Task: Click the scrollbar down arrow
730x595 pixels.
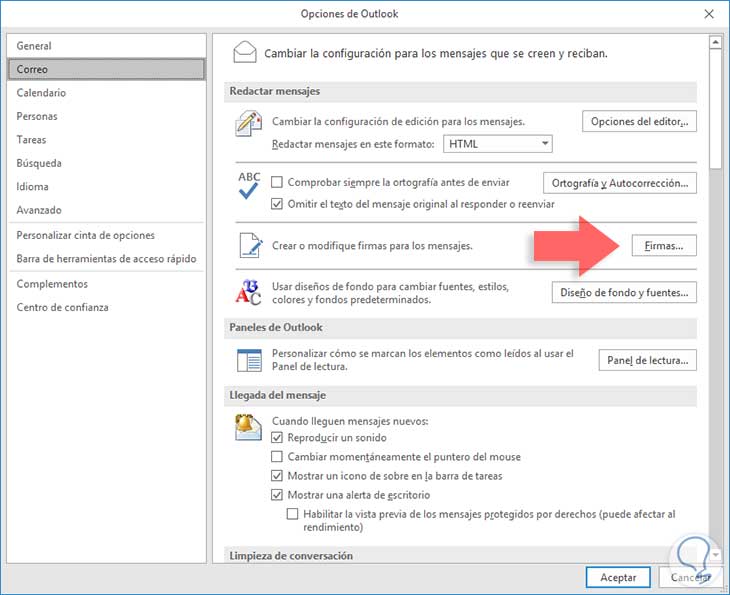Action: [715, 555]
